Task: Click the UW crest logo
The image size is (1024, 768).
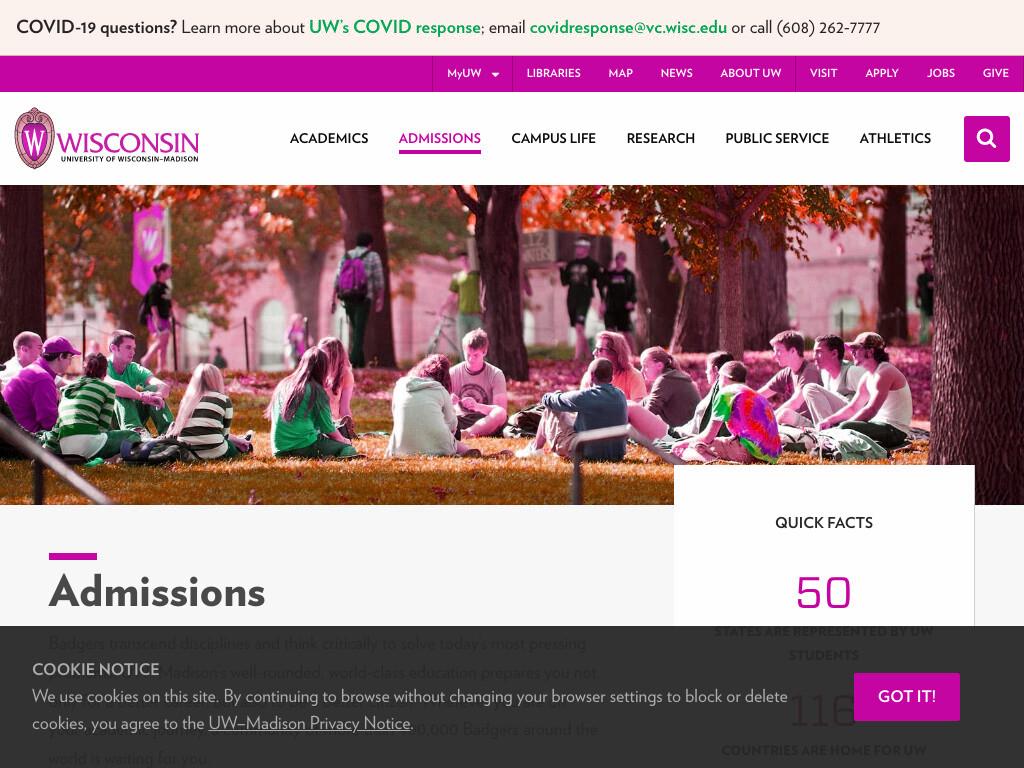Action: (35, 138)
